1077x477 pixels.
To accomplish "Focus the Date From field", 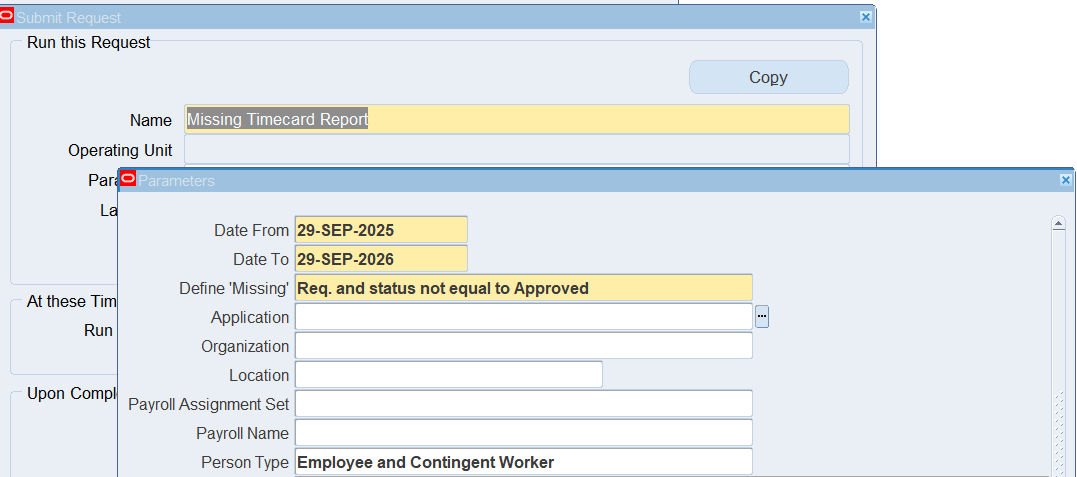I will [380, 230].
